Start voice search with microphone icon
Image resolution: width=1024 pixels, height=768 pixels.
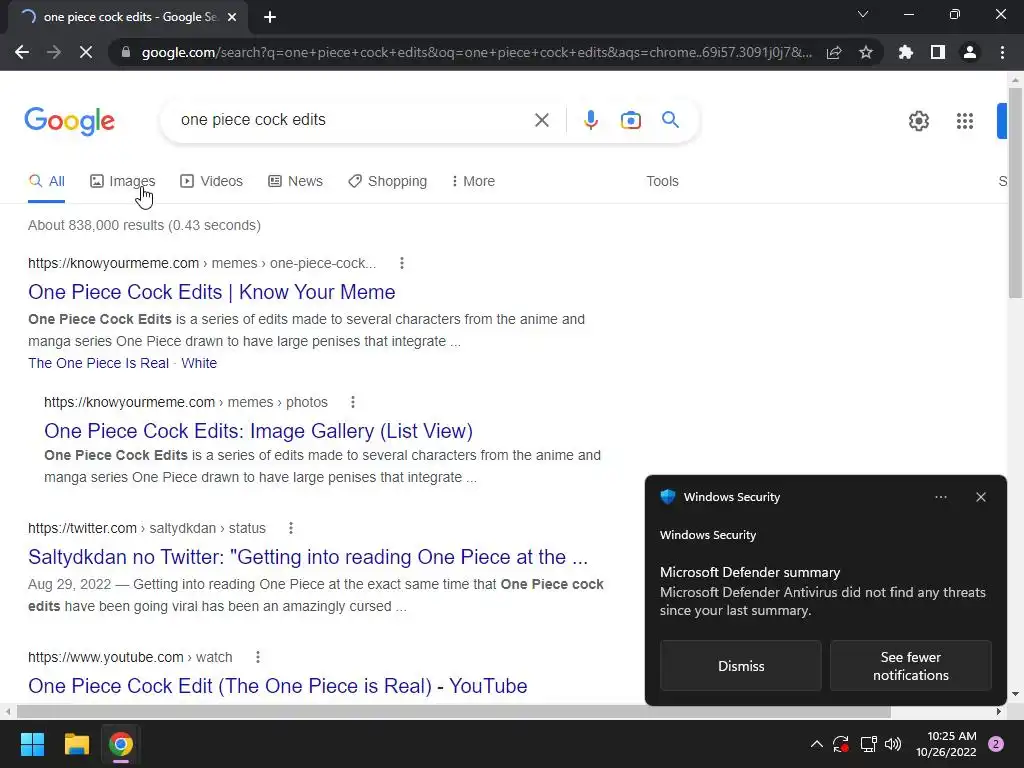[x=590, y=120]
